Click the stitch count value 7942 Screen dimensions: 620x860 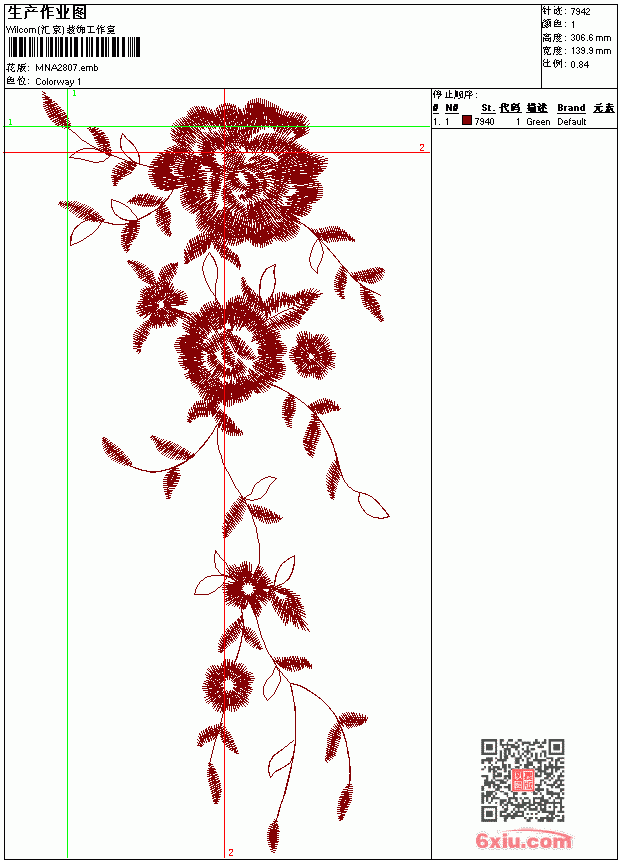[580, 12]
